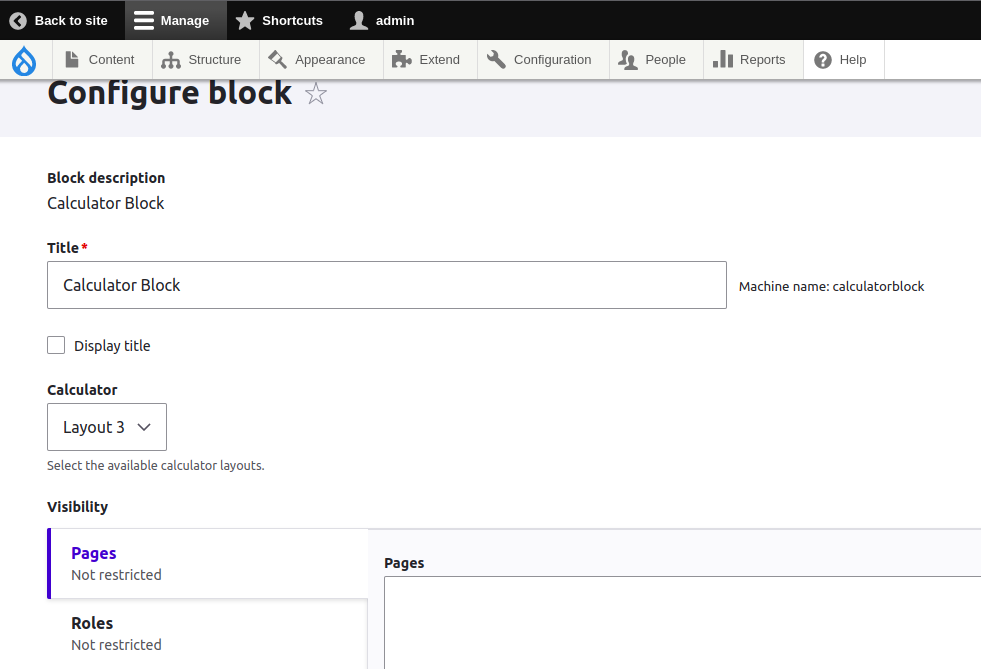Click the Drupal logo in the toolbar
Image resolution: width=981 pixels, height=669 pixels.
tap(24, 60)
